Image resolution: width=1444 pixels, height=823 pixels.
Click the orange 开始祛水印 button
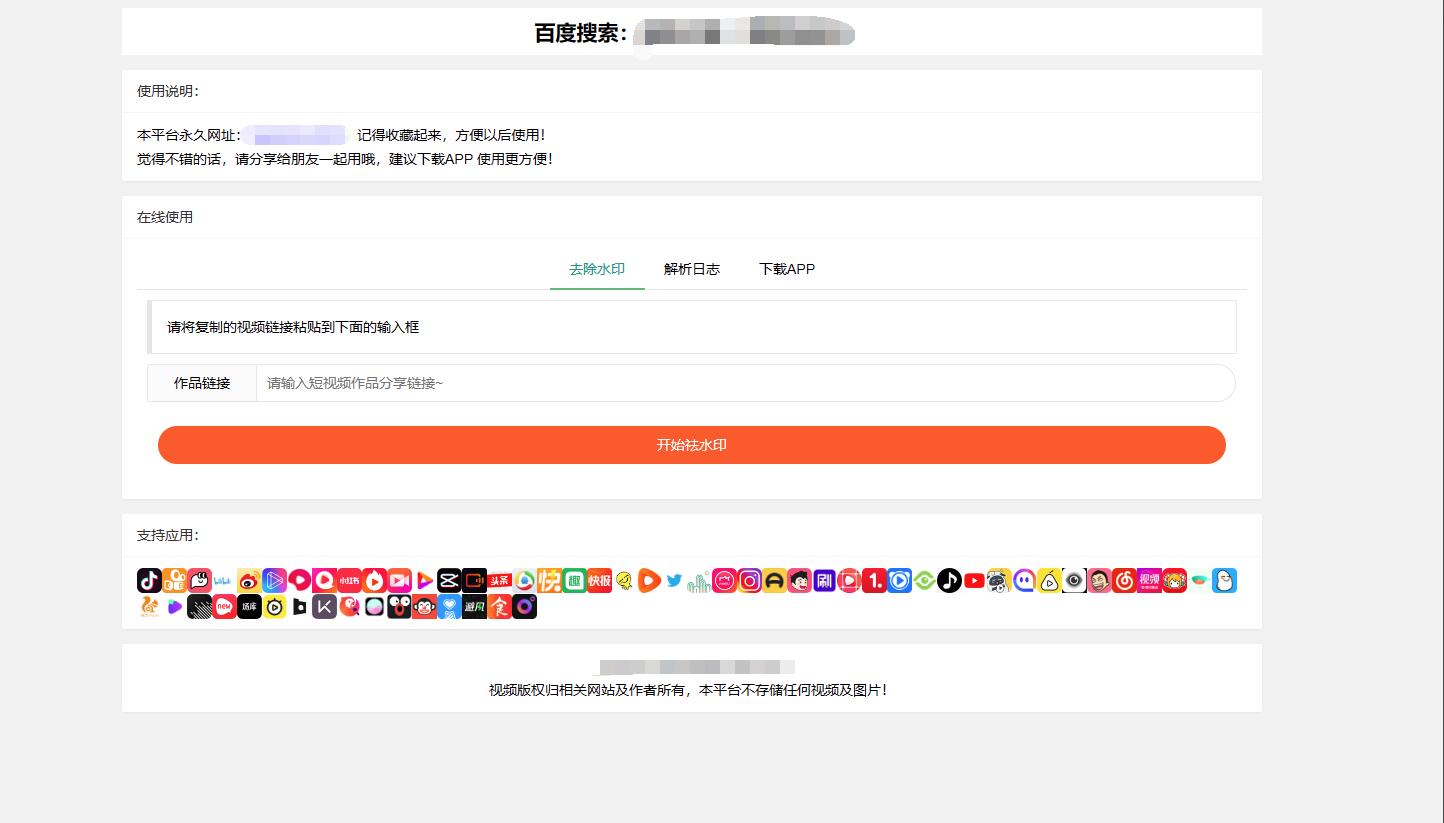692,445
